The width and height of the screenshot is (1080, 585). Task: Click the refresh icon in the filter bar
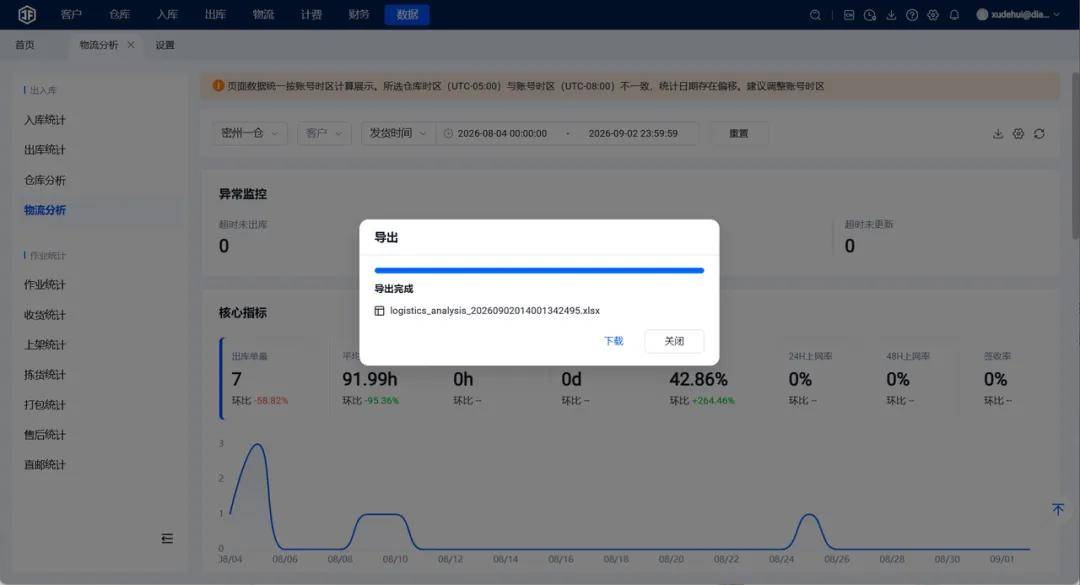pos(1039,134)
